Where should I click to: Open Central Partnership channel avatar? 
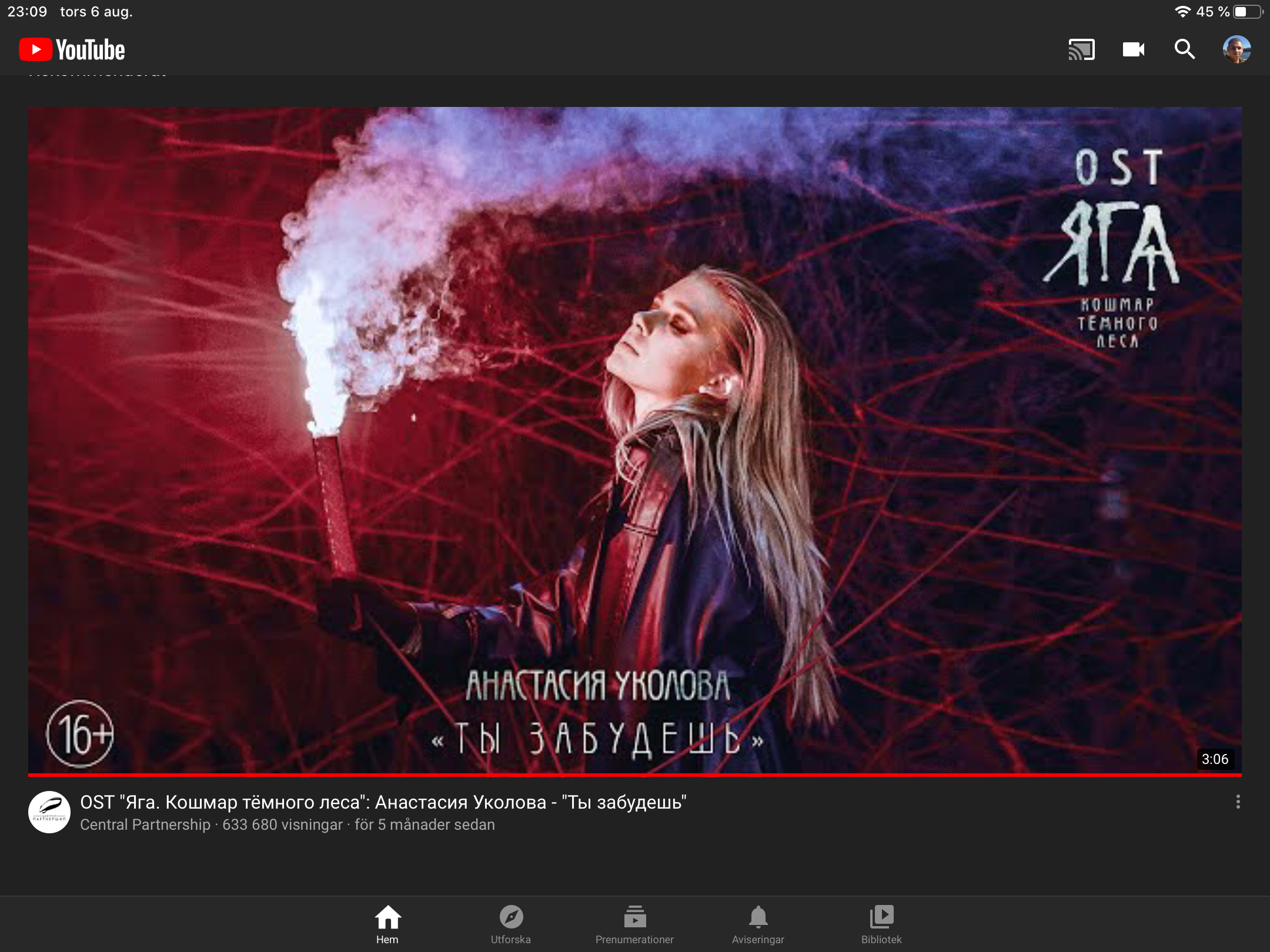pos(49,812)
